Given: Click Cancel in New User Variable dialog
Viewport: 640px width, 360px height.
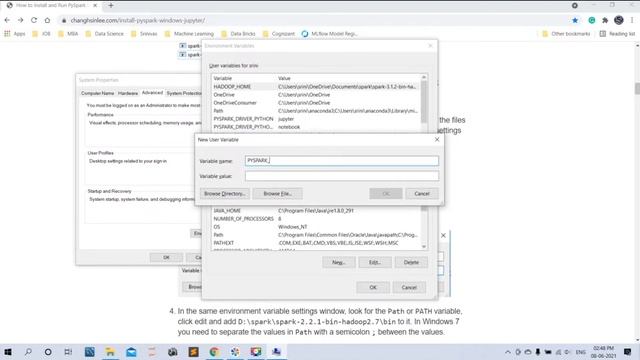Looking at the screenshot, I should (x=422, y=193).
